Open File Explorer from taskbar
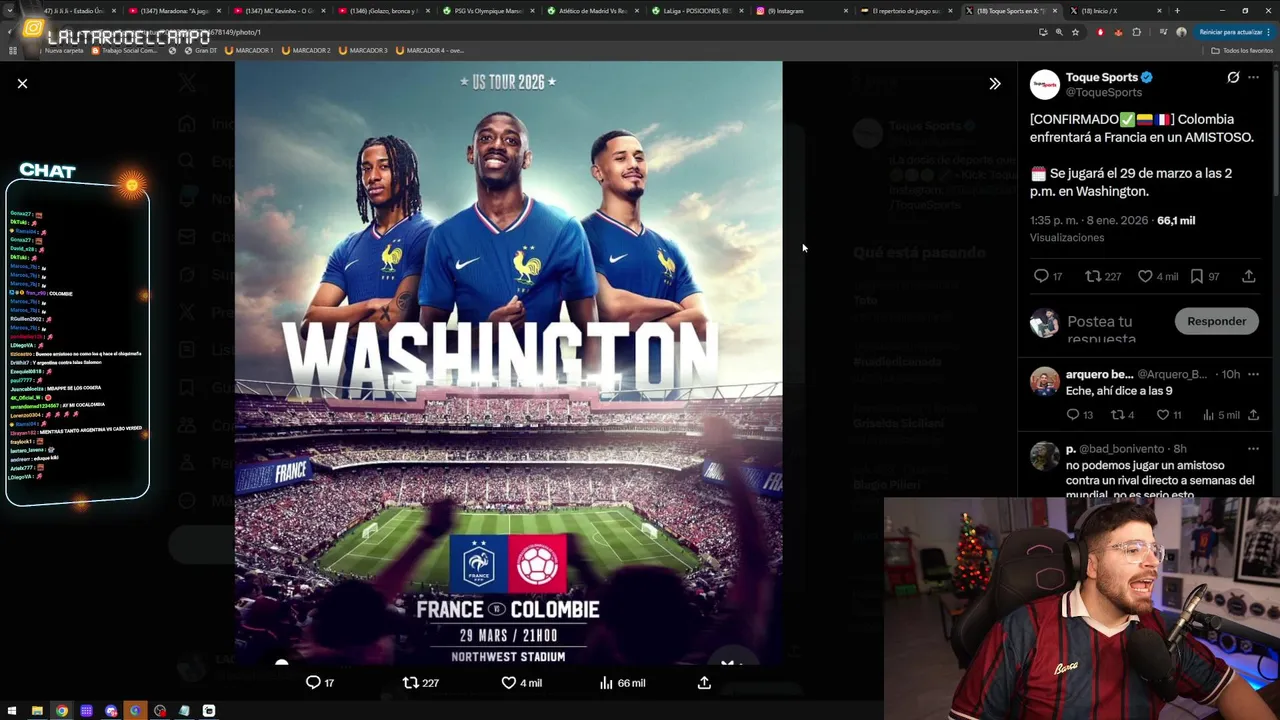The height and width of the screenshot is (720, 1280). click(37, 711)
